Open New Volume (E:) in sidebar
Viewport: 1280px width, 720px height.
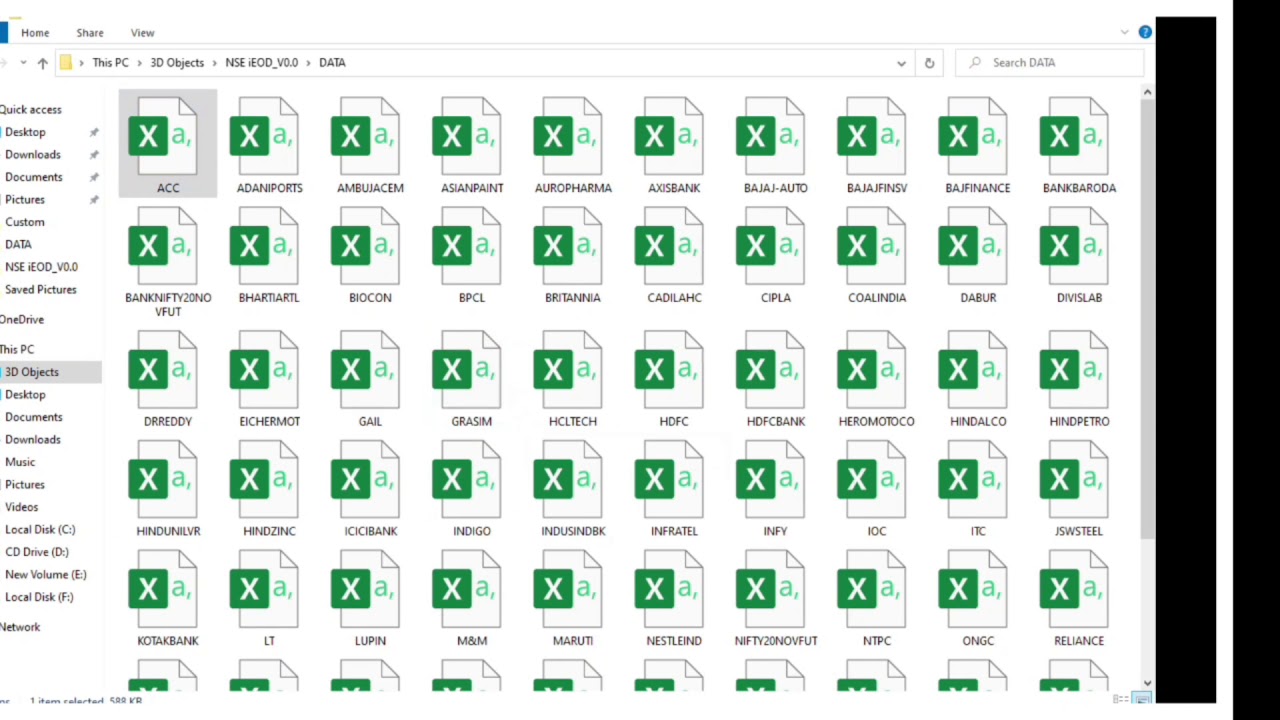point(46,574)
